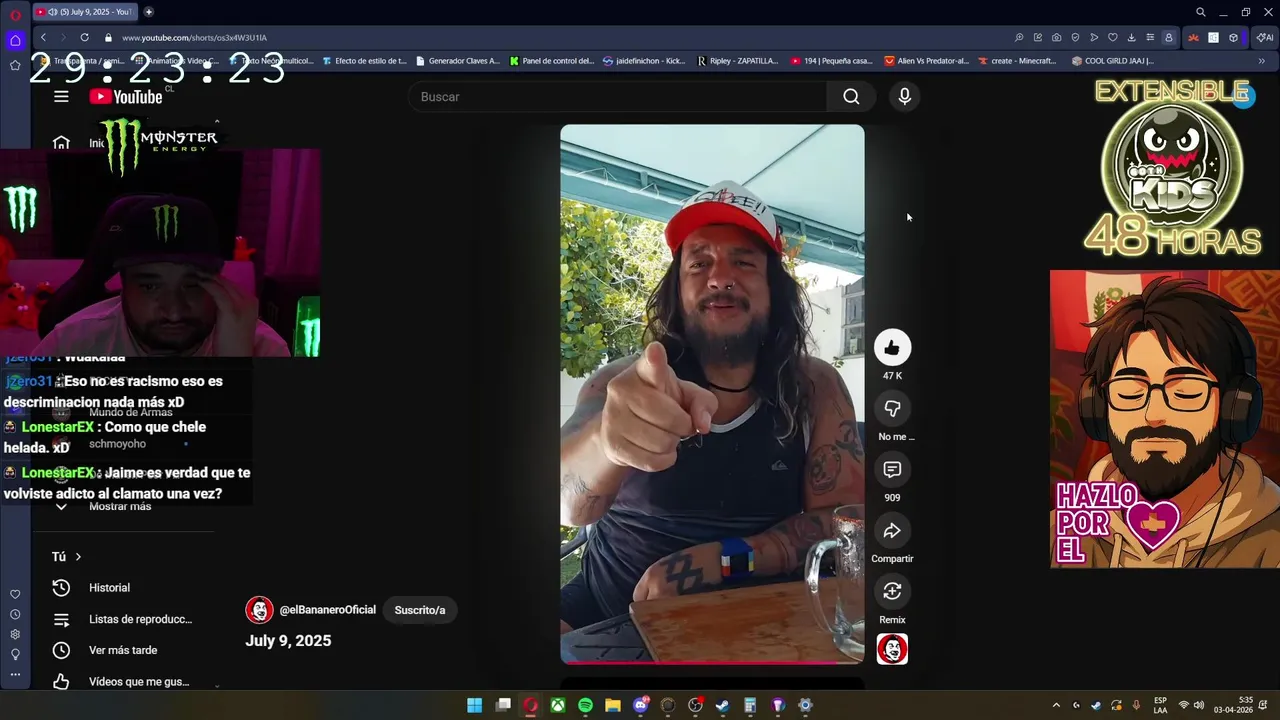The width and height of the screenshot is (1280, 720).
Task: Open @elBananeroOficial channel name
Action: tap(327, 610)
